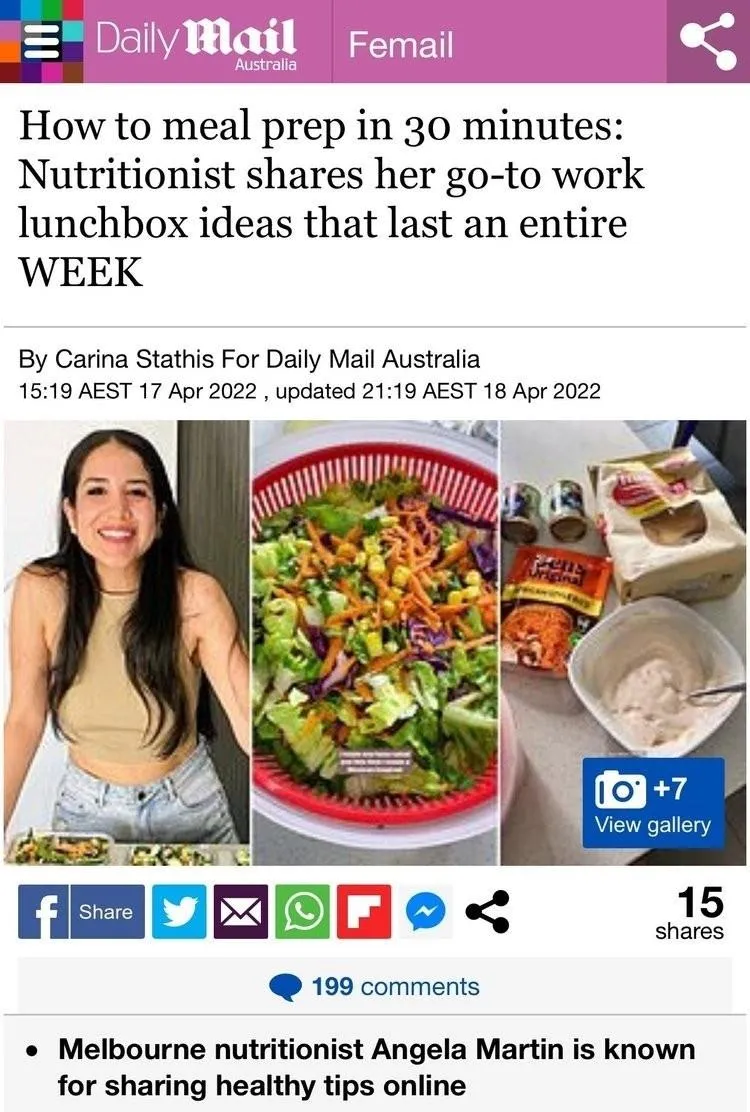Open the Femail section tab
Viewport: 750px width, 1112px height.
[401, 44]
